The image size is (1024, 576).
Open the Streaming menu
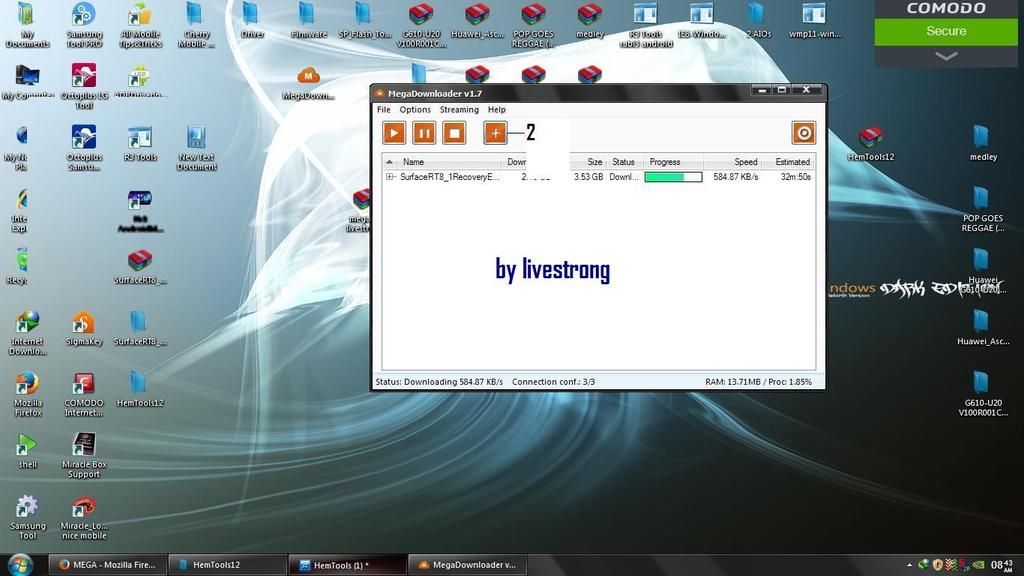tap(459, 110)
